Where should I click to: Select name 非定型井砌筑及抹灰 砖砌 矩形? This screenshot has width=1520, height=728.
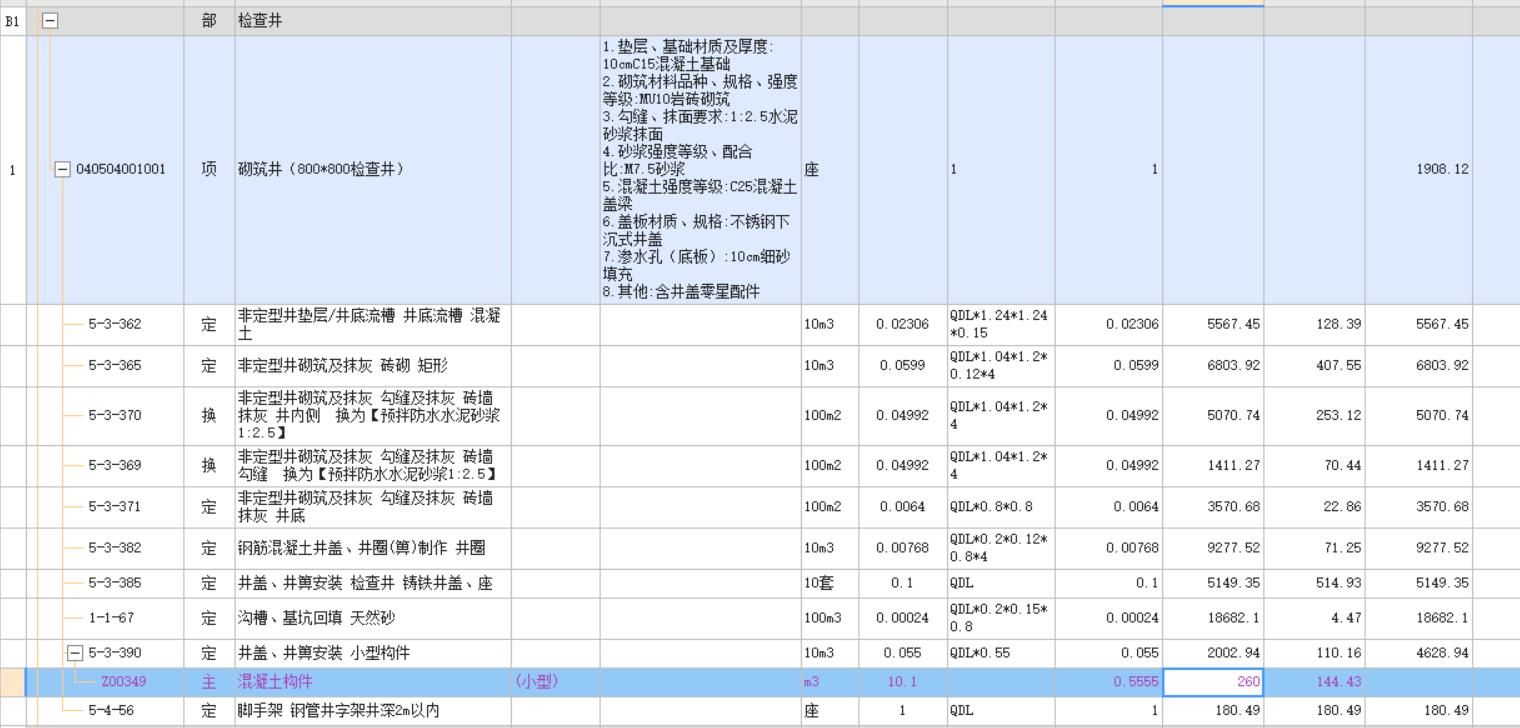point(343,366)
